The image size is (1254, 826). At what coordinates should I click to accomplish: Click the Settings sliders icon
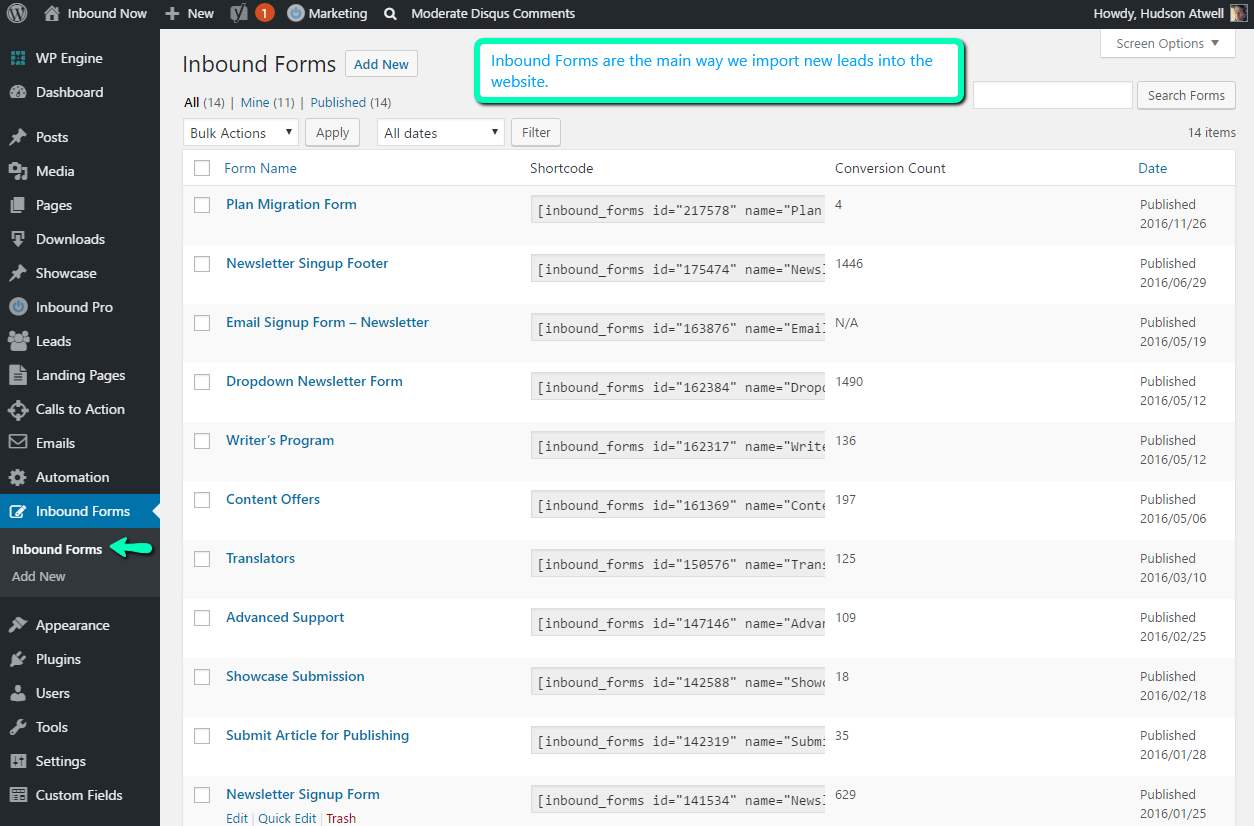coord(18,761)
